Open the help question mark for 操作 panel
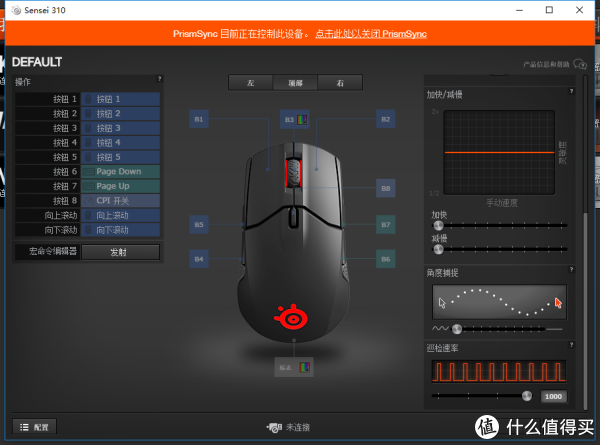Screen dimensions: 600x445 tap(160, 79)
